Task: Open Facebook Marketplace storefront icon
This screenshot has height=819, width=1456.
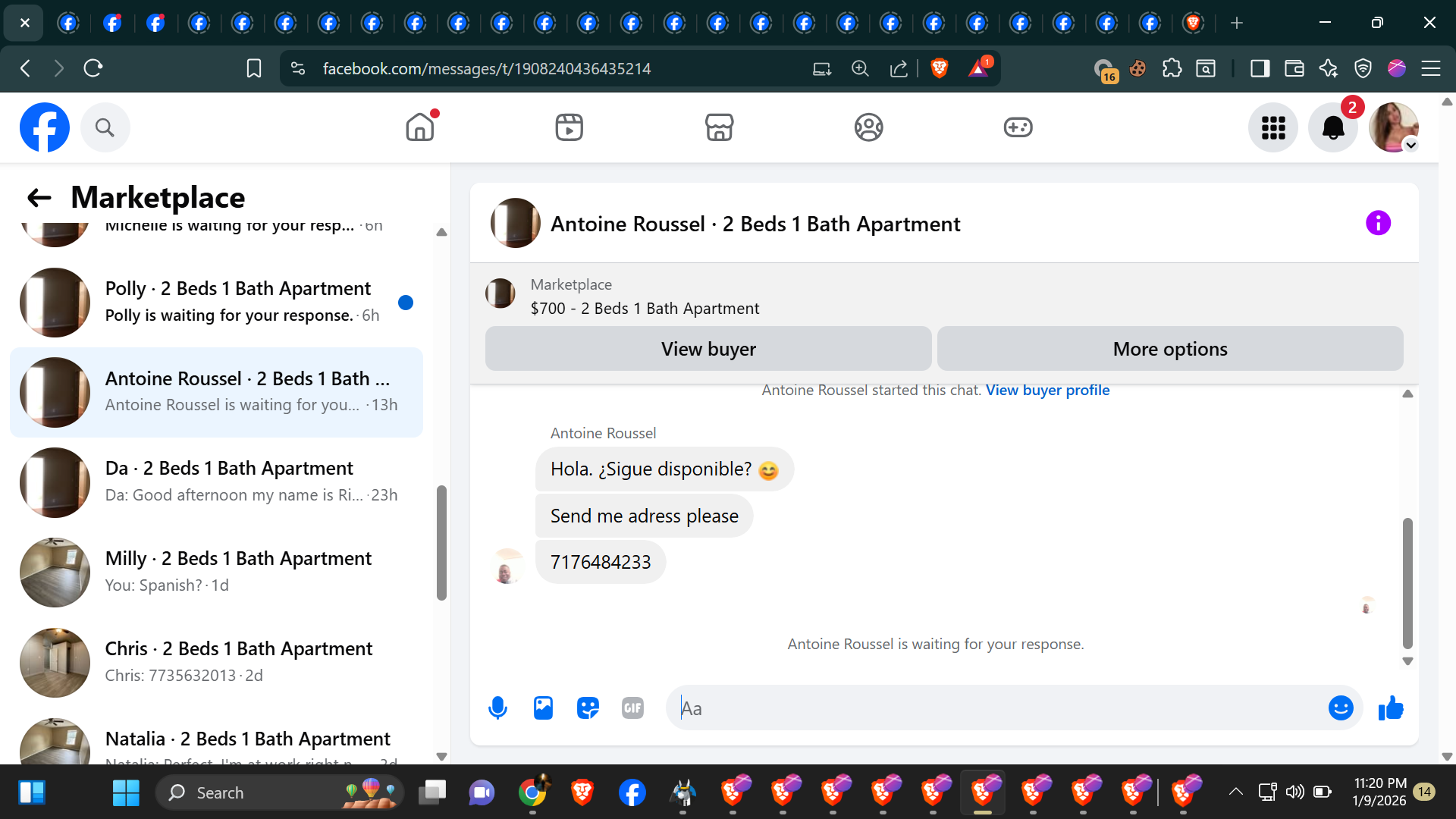Action: [x=719, y=127]
